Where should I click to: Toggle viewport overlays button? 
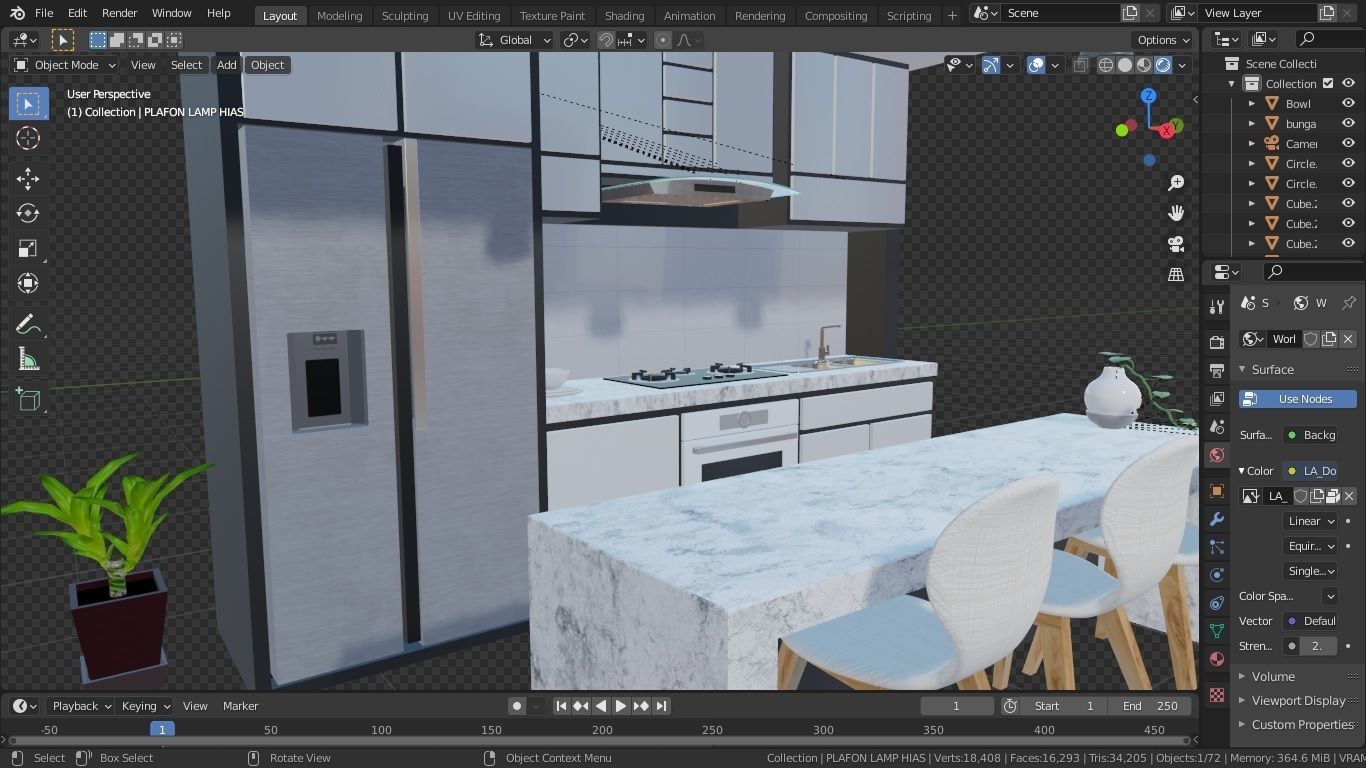click(1036, 65)
